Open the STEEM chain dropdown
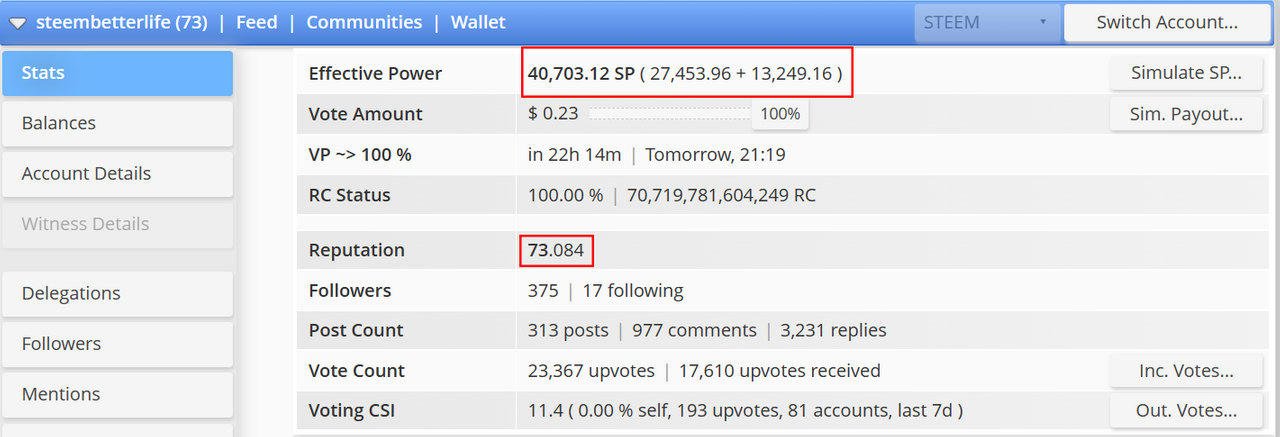The width and height of the screenshot is (1280, 437). (987, 22)
